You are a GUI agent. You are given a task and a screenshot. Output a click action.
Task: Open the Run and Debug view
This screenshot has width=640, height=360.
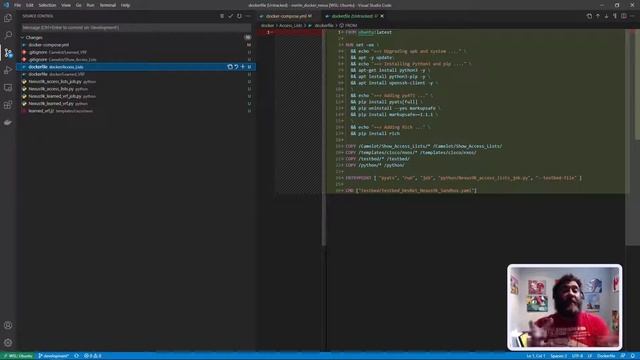pos(8,70)
